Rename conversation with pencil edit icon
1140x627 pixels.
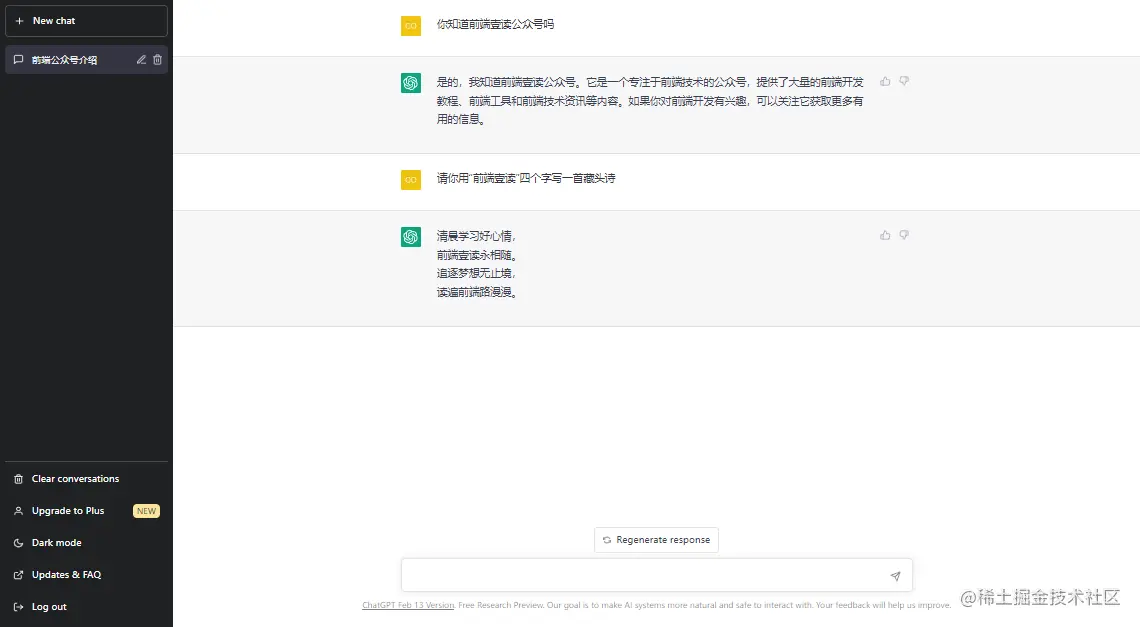141,60
